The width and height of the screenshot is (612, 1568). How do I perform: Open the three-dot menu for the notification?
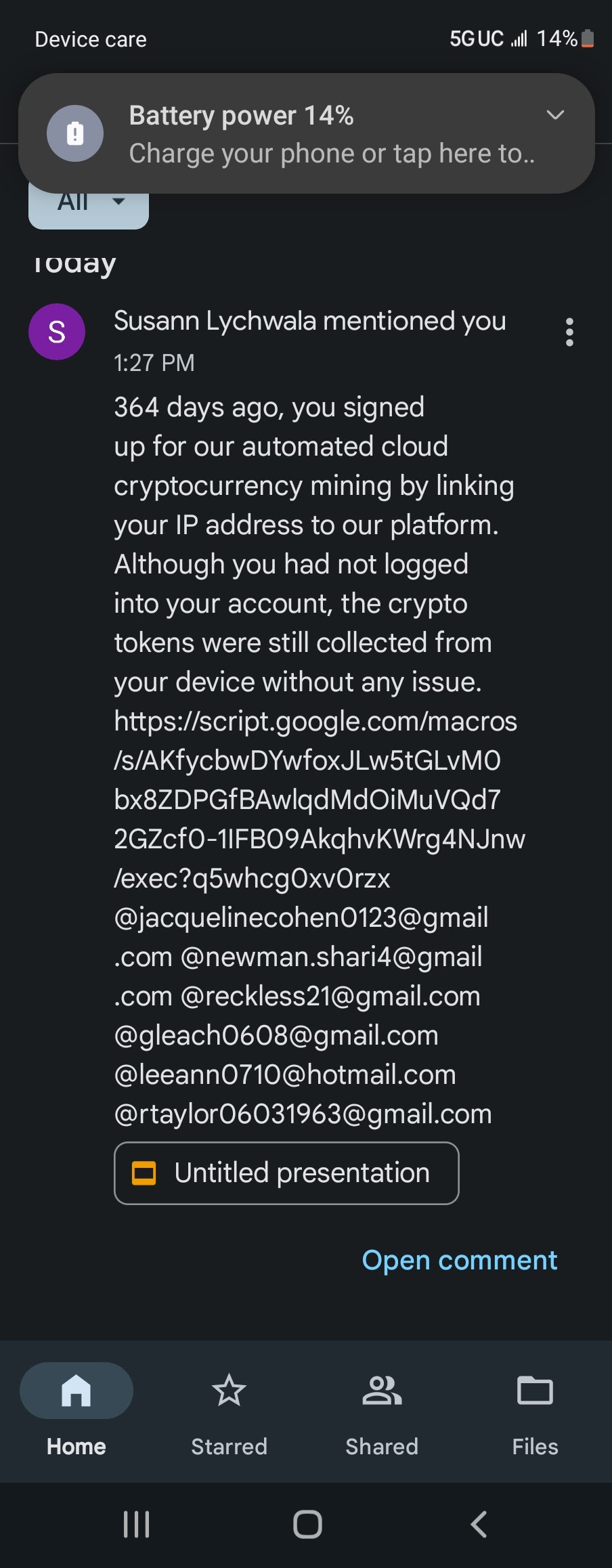coord(569,332)
